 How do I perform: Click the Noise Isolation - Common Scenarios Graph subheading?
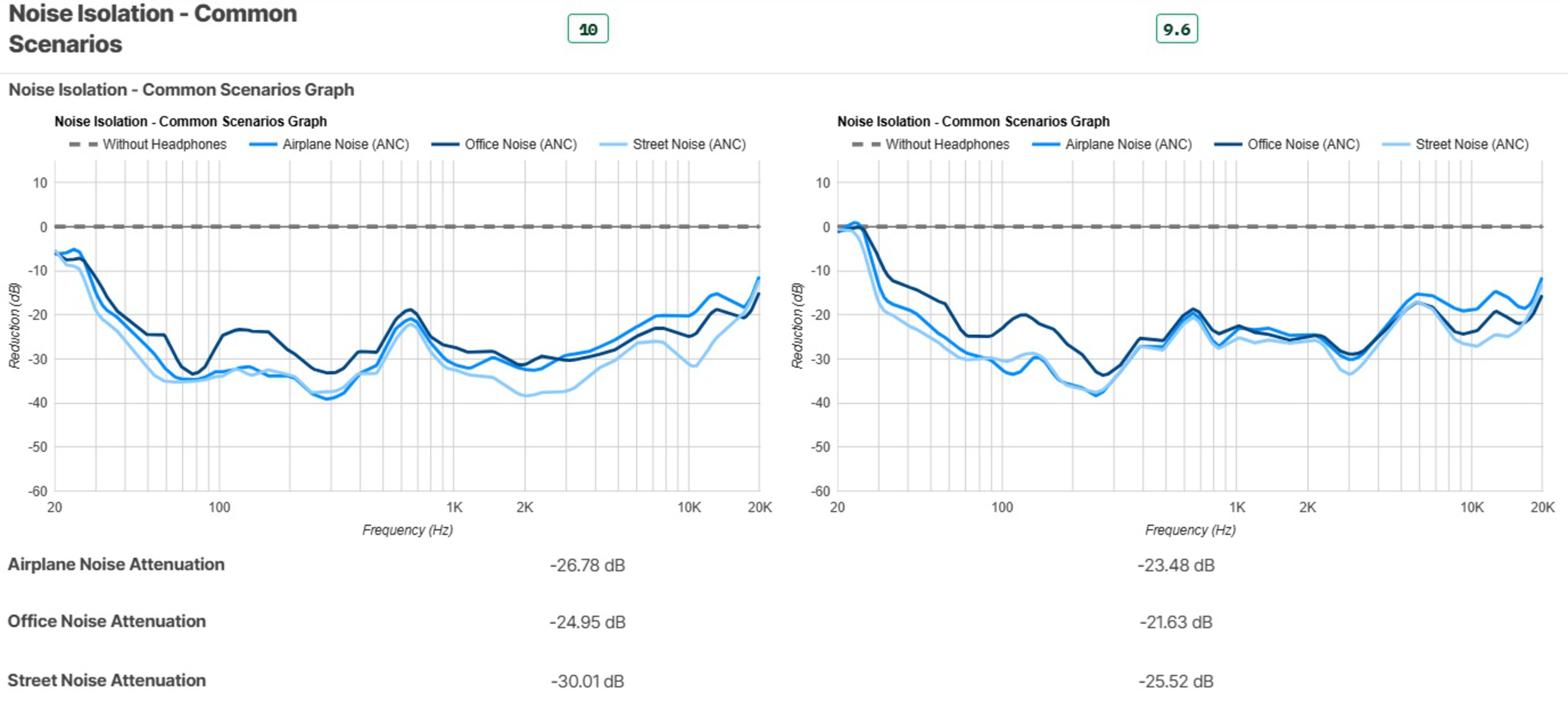click(181, 89)
